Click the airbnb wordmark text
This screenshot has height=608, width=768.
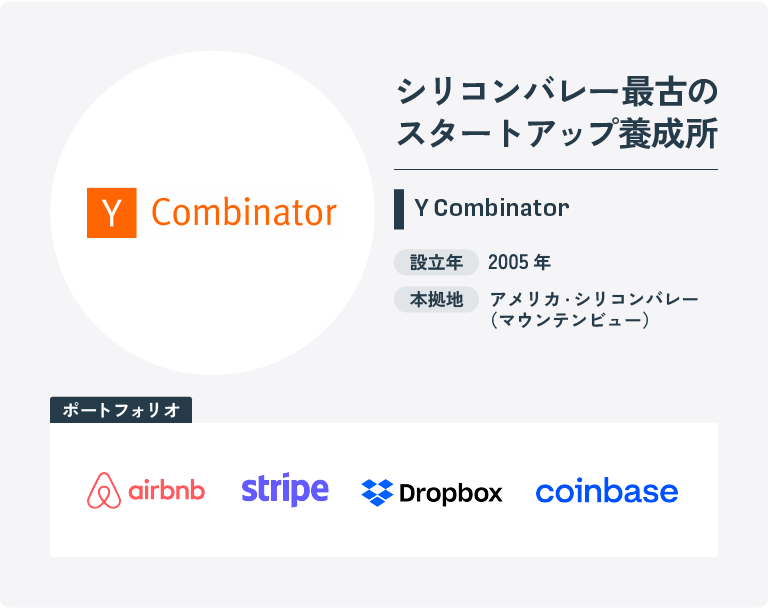click(x=167, y=490)
